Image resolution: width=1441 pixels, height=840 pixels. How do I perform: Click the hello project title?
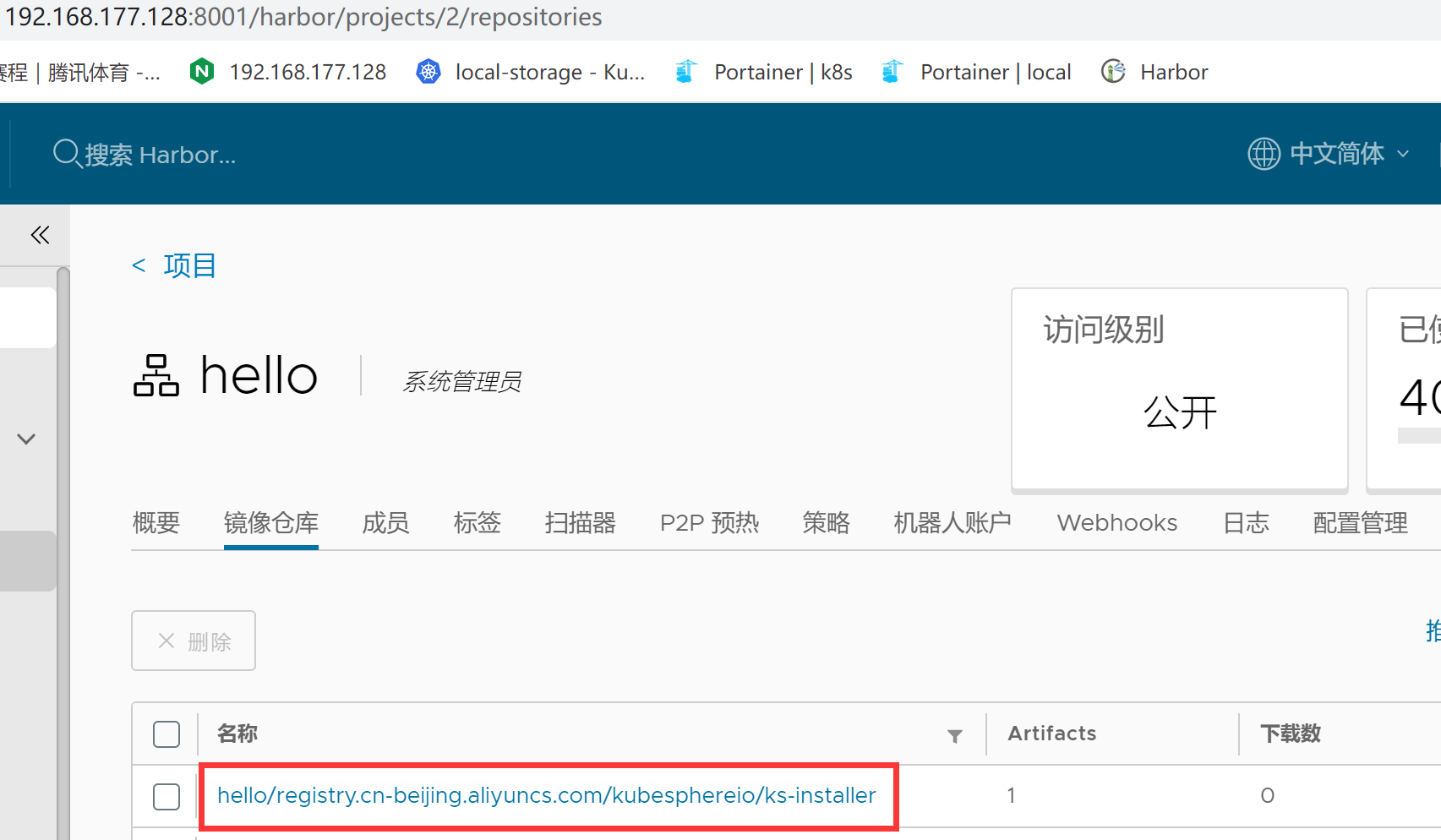click(259, 375)
